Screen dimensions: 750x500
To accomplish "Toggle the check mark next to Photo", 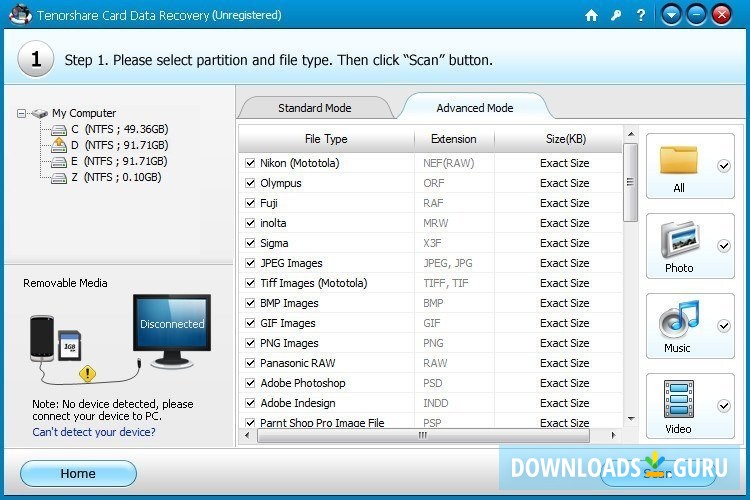I will point(724,246).
